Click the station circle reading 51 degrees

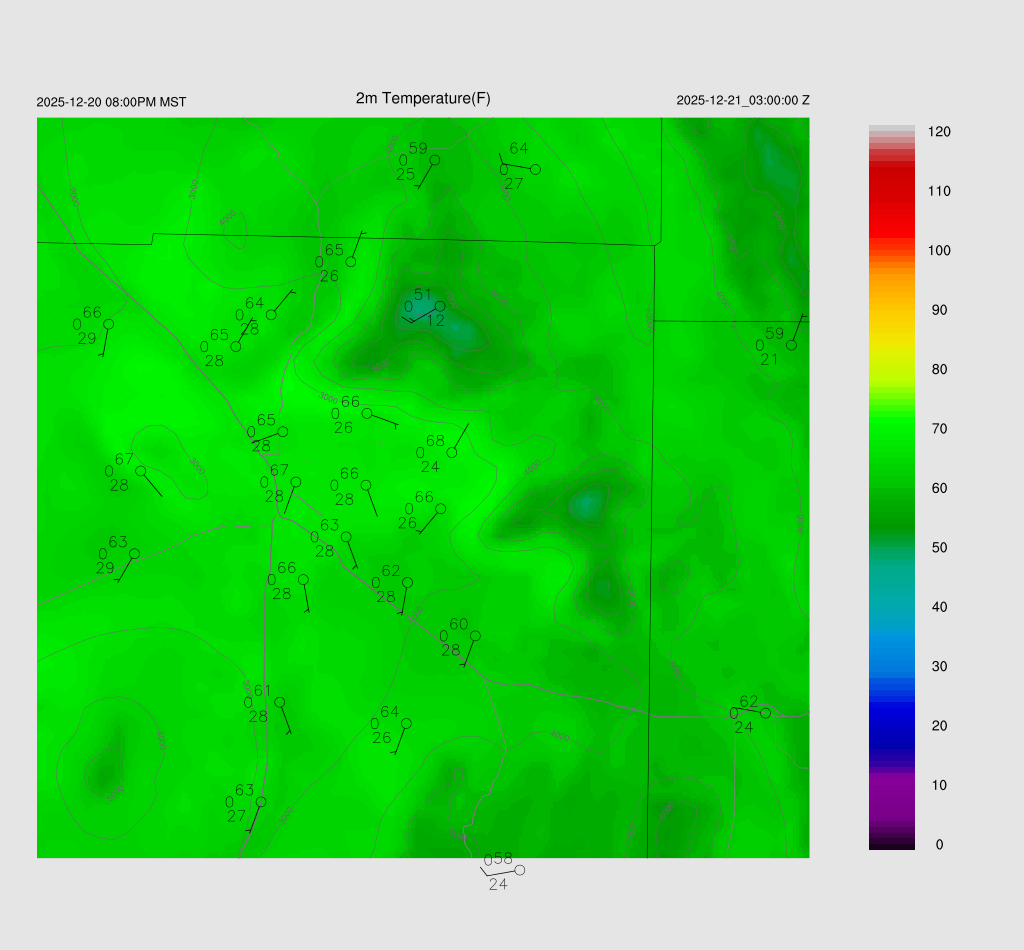click(440, 306)
